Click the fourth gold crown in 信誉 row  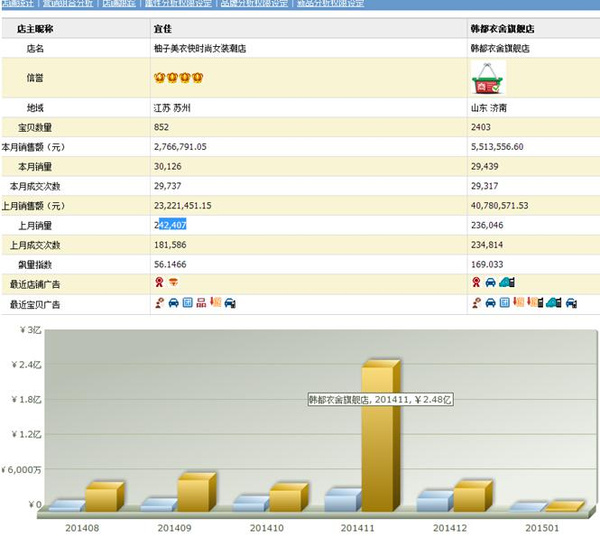197,78
